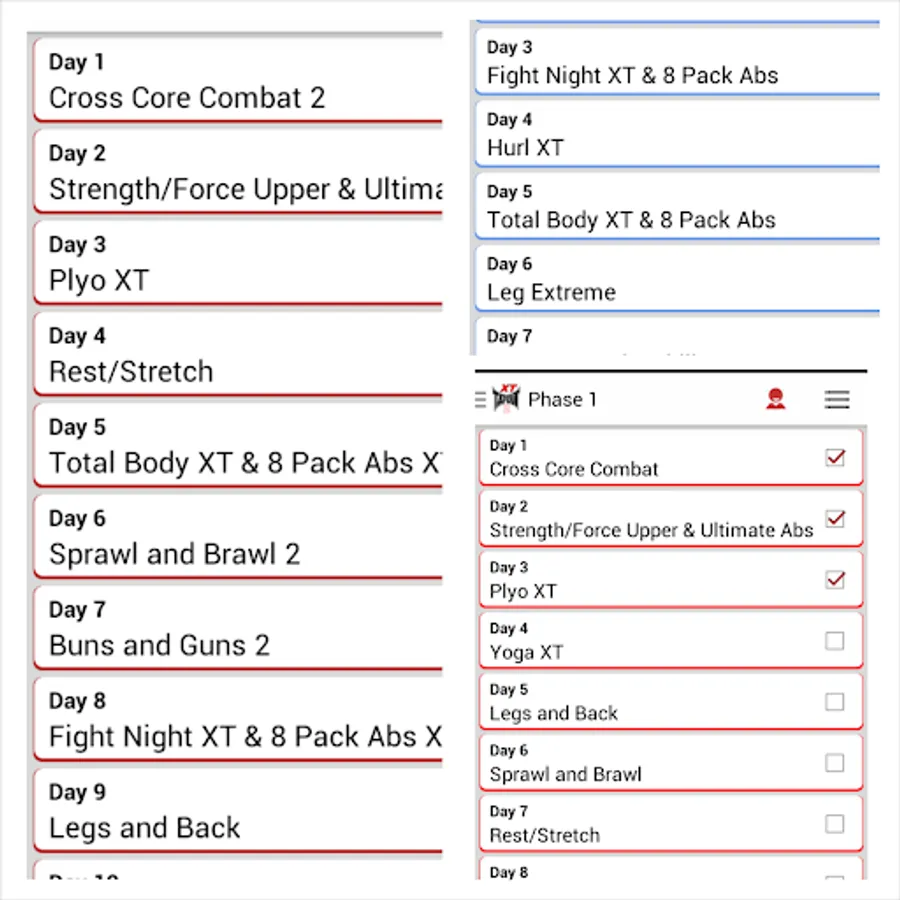Toggle the Day 3 Plyo XT checkbox
The width and height of the screenshot is (900, 900).
tap(835, 580)
